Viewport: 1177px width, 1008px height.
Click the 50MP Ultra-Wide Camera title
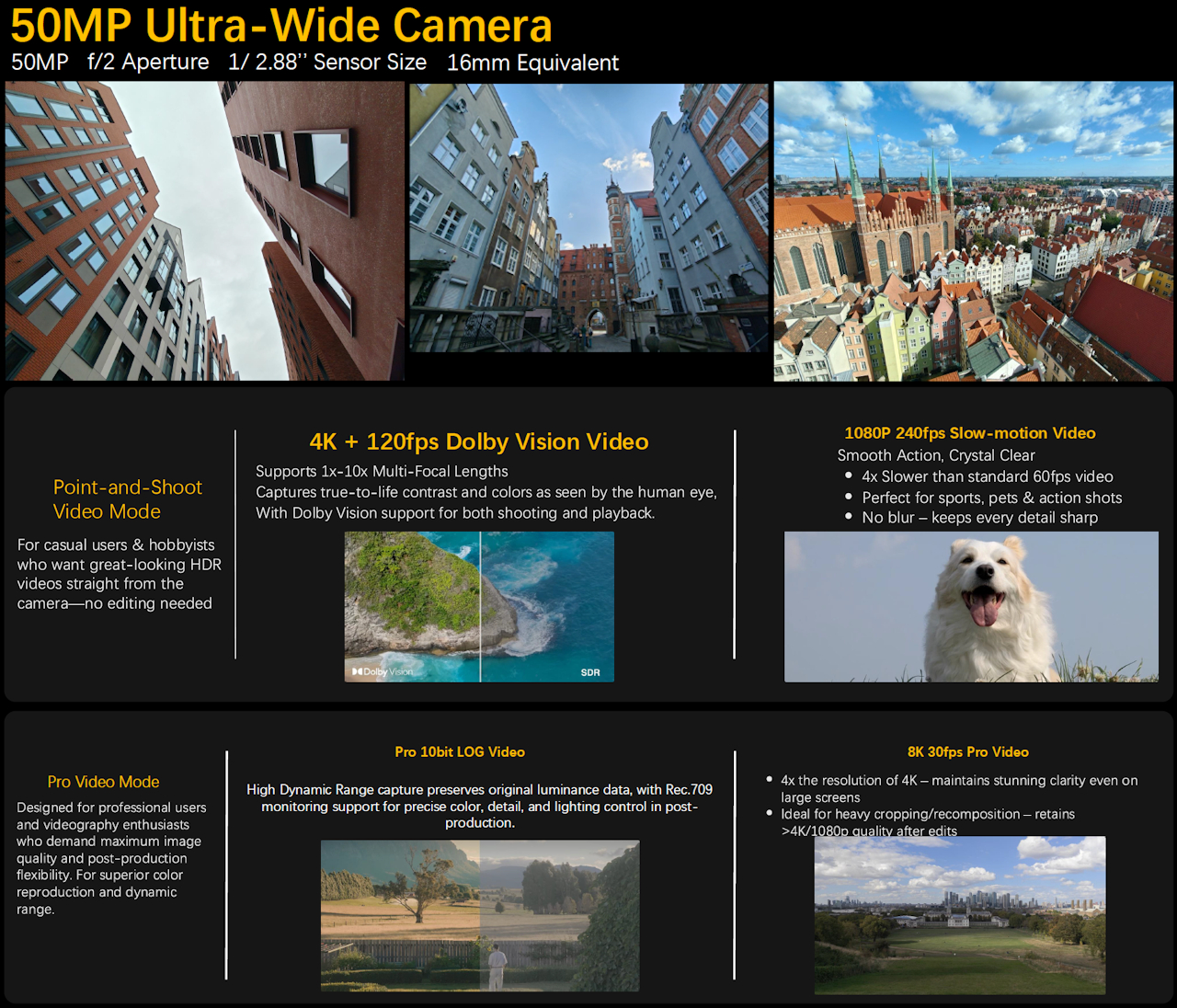tap(281, 26)
